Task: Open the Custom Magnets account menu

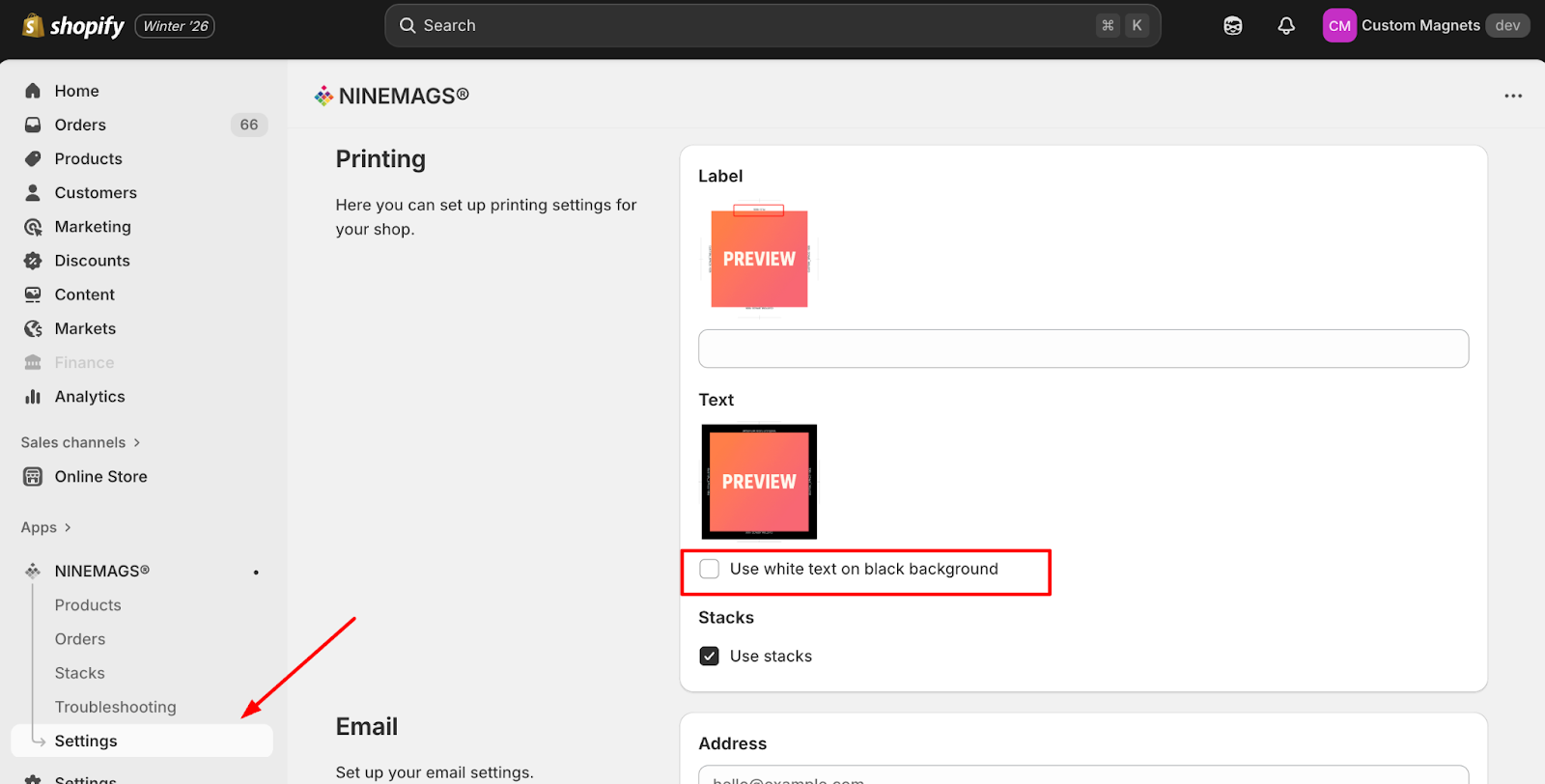Action: (x=1425, y=26)
